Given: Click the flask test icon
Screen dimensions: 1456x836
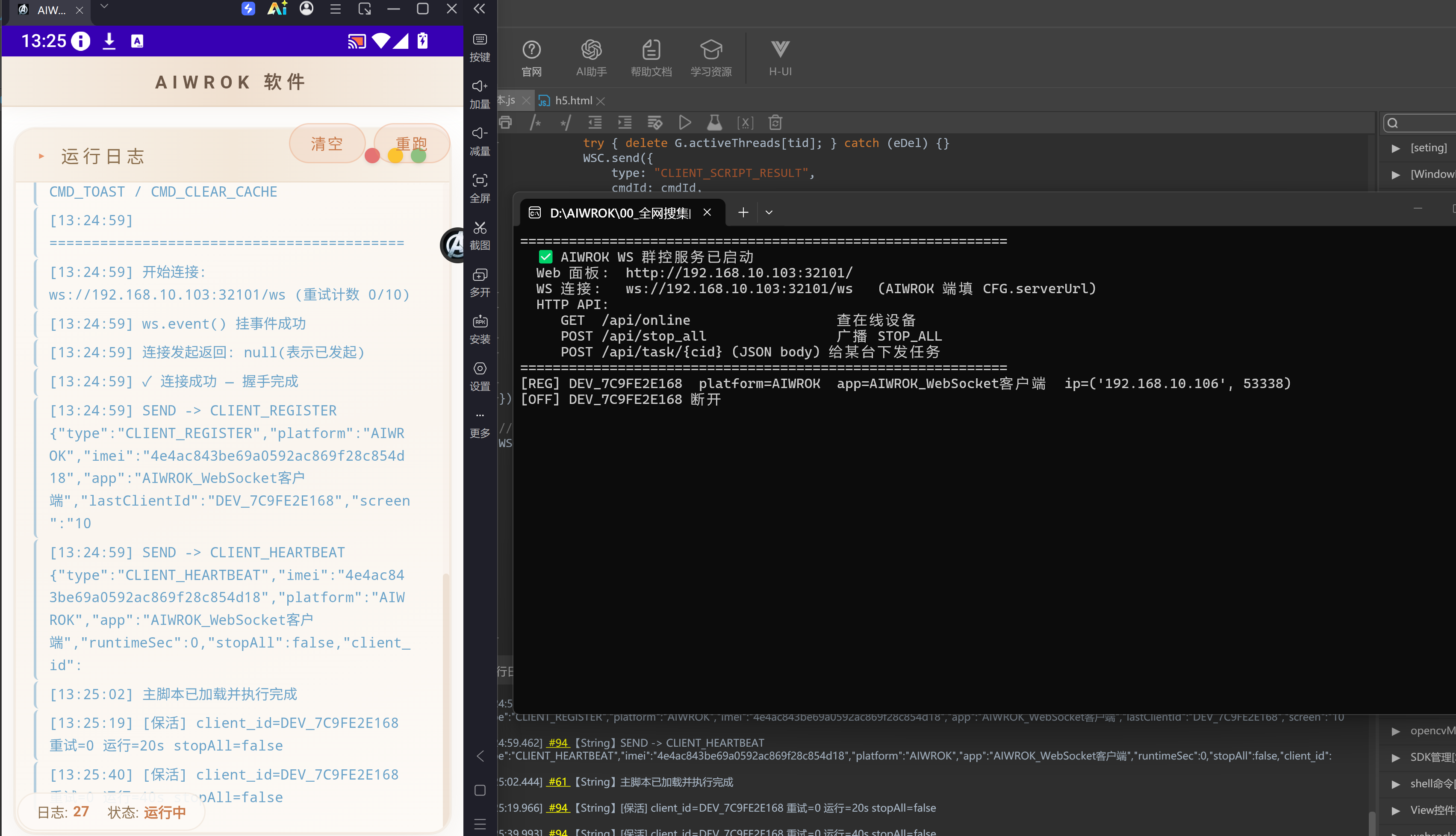Looking at the screenshot, I should 714,122.
